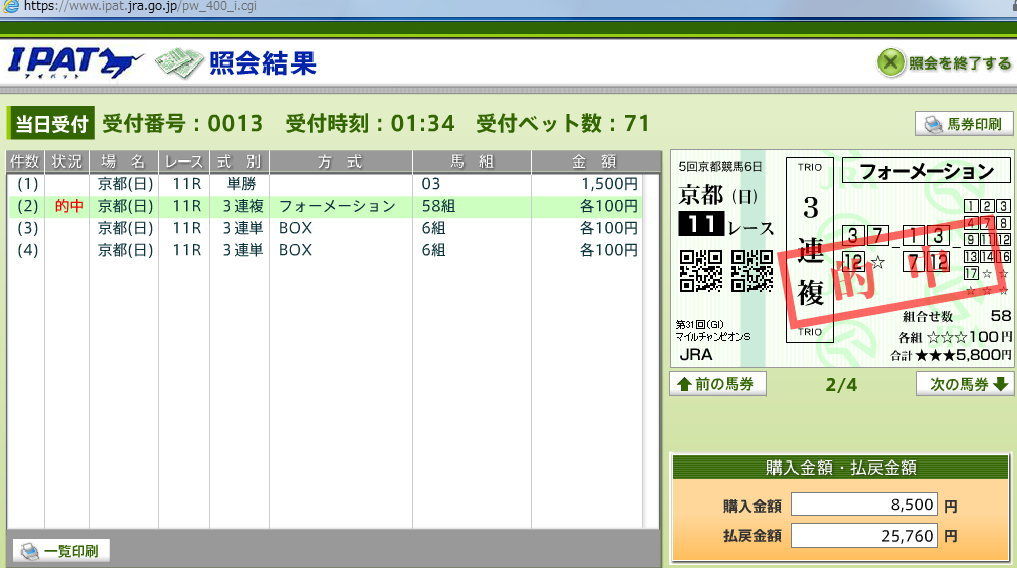Click the left QR code on ticket
The width and height of the screenshot is (1017, 568).
[x=700, y=271]
